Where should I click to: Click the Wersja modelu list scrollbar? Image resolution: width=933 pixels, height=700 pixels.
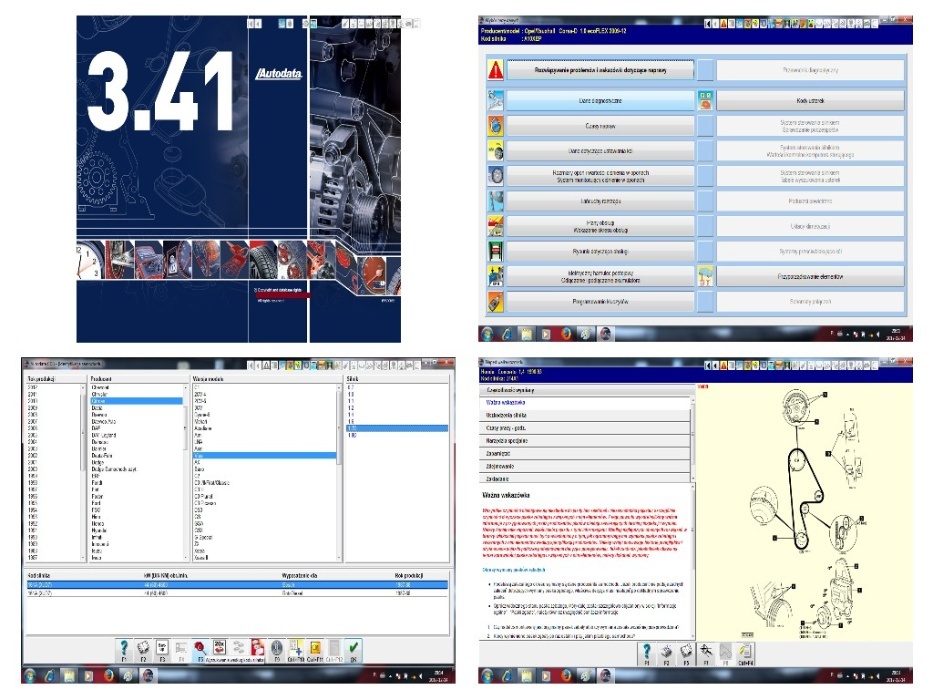click(x=339, y=473)
